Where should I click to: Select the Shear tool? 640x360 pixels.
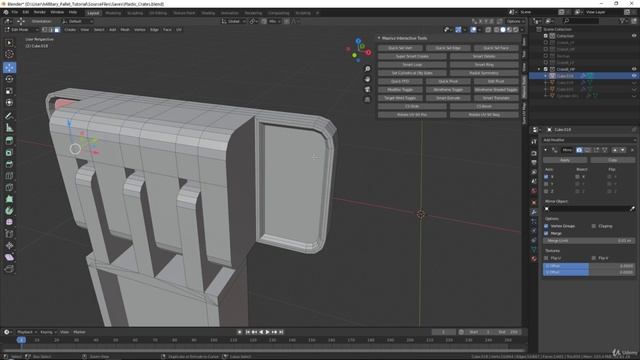click(9, 257)
